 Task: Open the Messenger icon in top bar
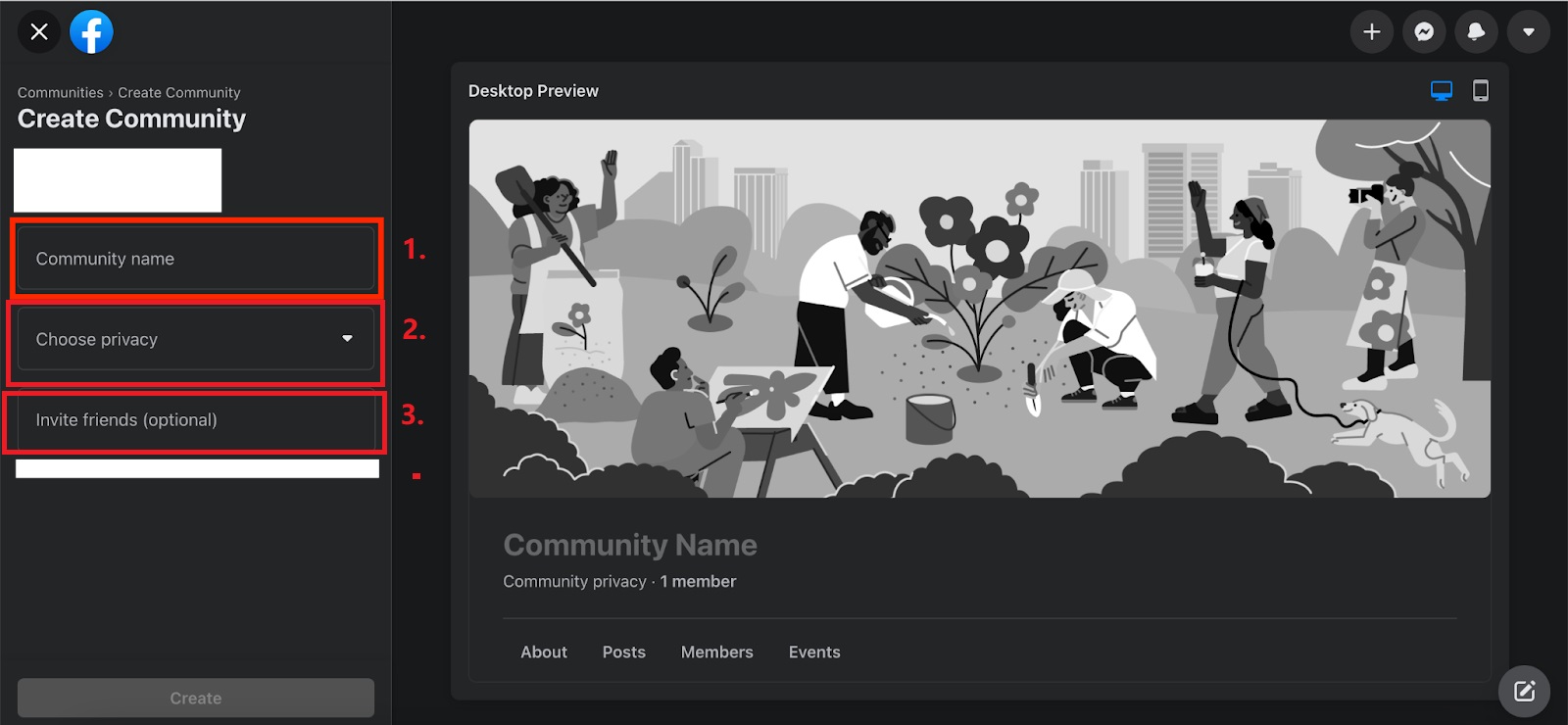pos(1424,32)
